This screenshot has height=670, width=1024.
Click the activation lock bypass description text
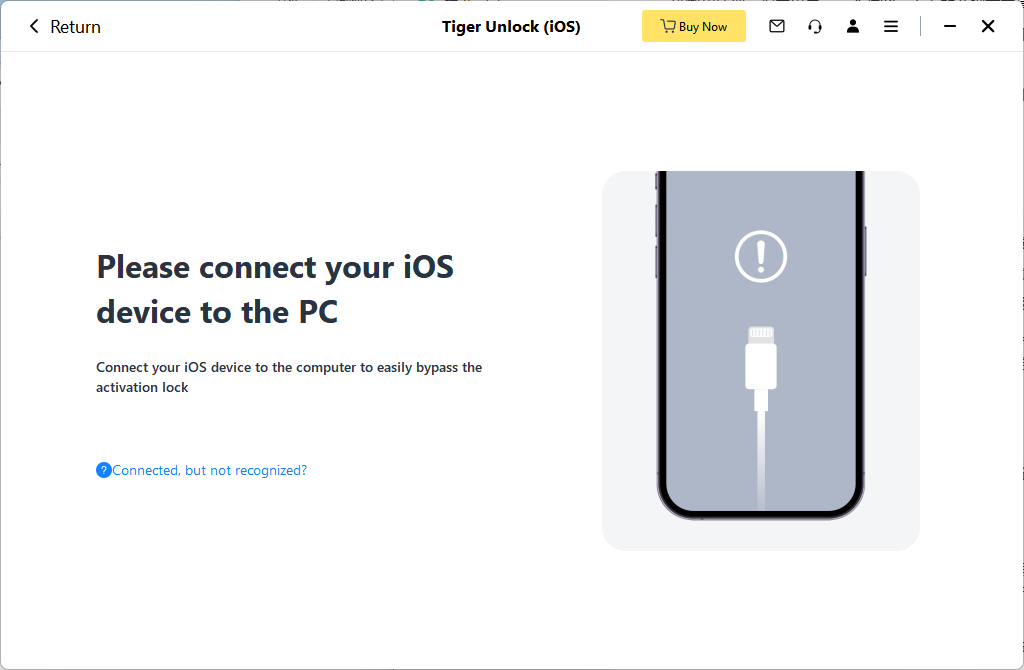coord(289,377)
